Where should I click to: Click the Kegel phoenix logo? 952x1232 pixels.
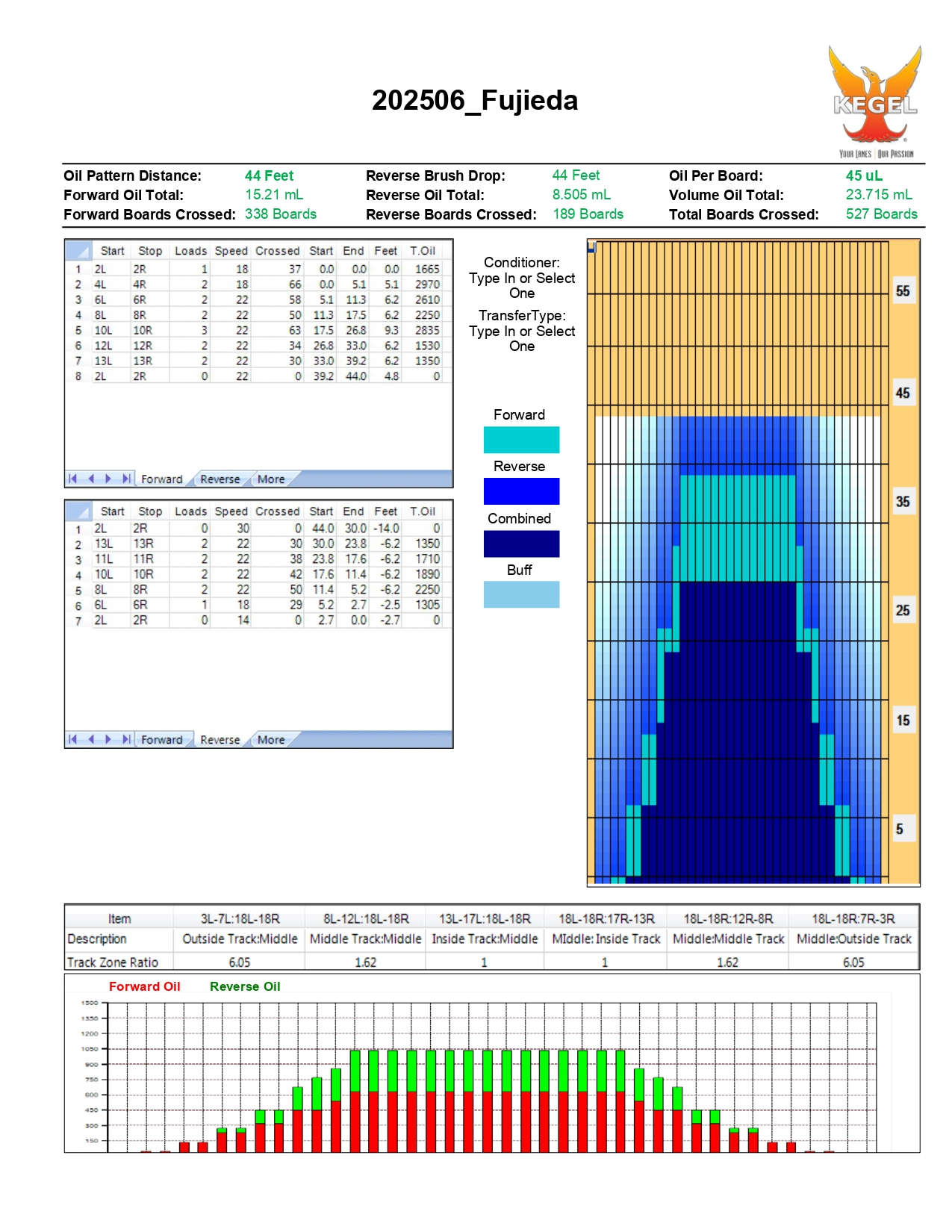pos(875,102)
